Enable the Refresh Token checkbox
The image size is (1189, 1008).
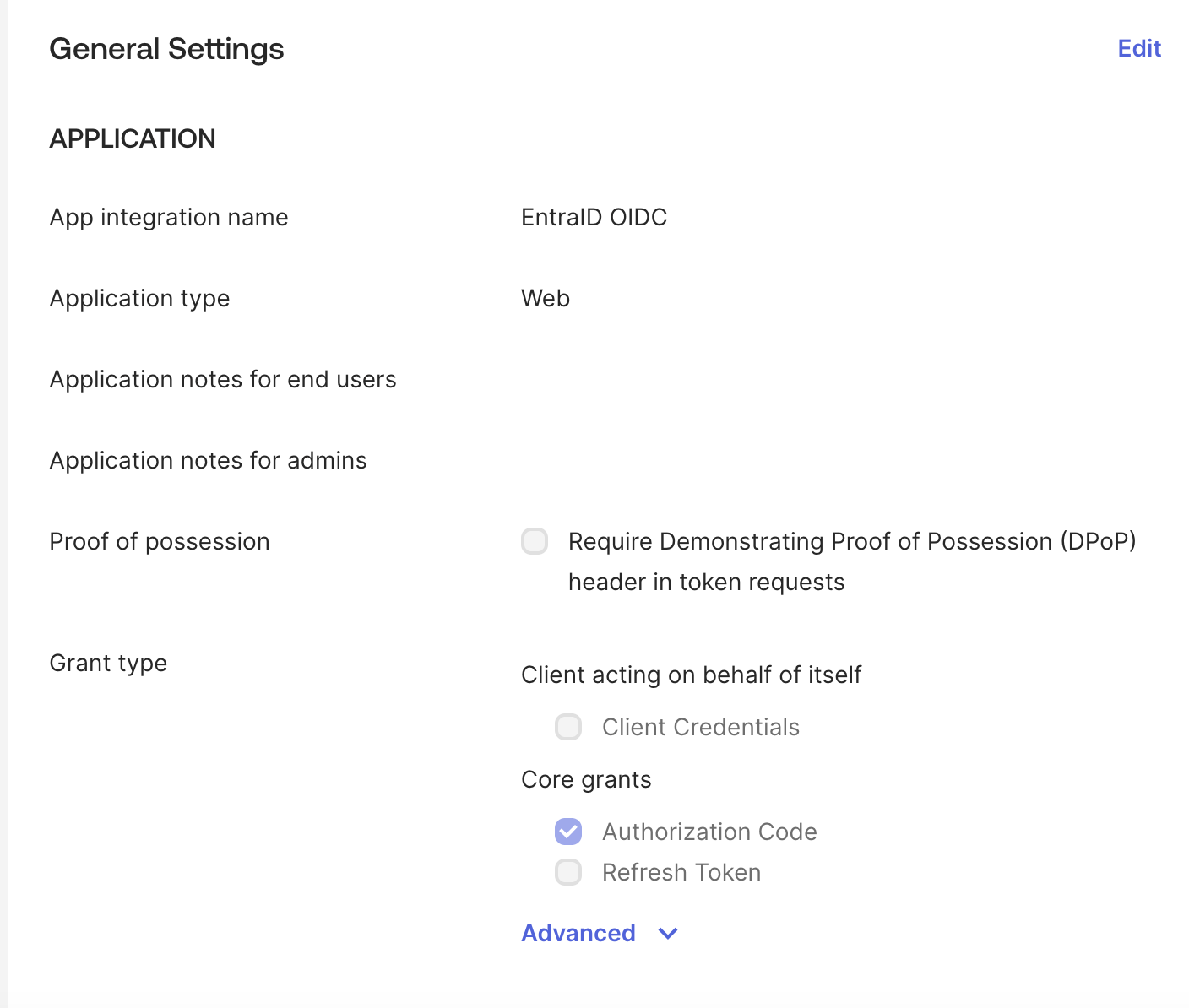coord(568,872)
